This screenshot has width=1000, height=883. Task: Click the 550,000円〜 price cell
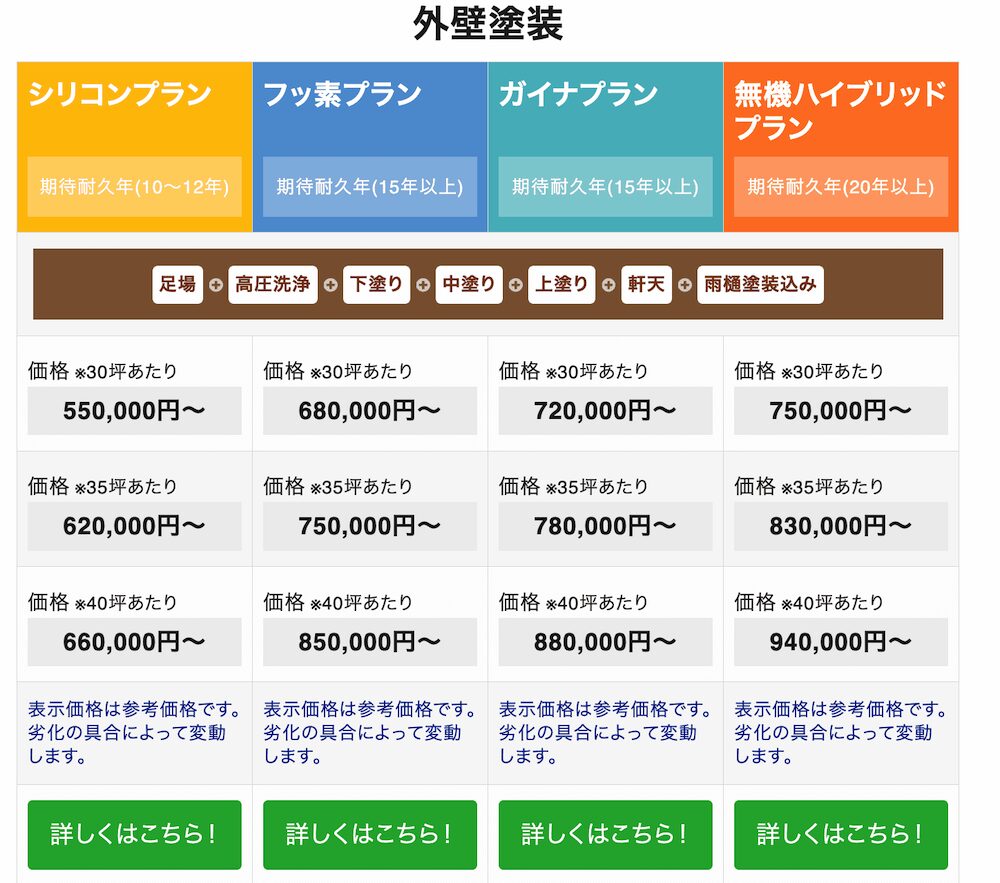pyautogui.click(x=134, y=410)
